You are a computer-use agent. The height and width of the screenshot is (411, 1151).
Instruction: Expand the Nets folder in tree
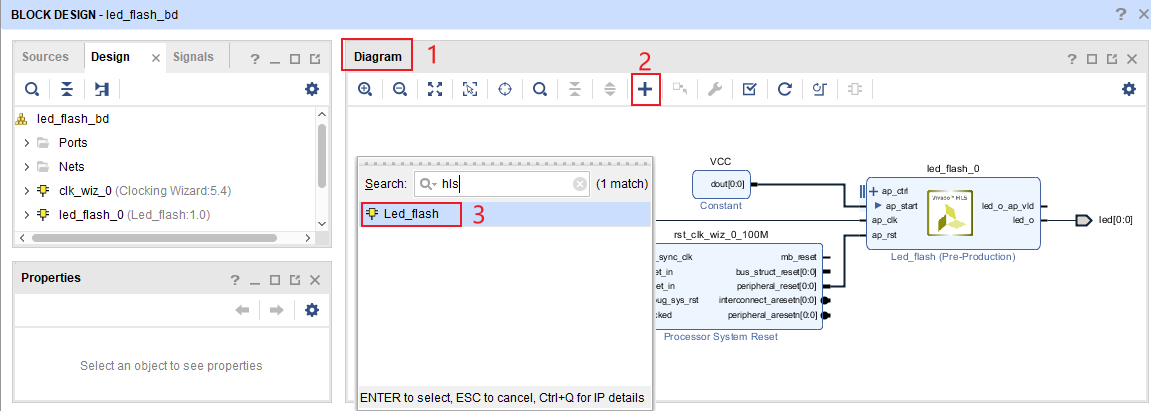coord(27,166)
